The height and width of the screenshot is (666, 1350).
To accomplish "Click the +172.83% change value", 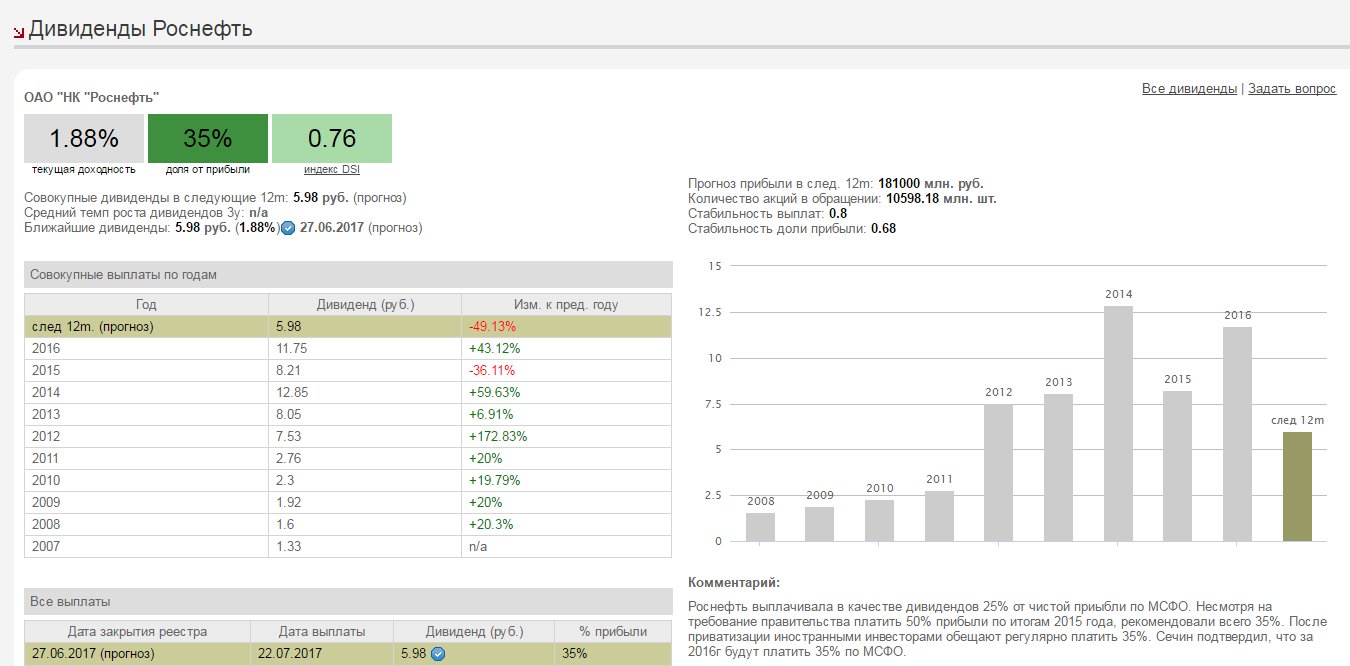I will pyautogui.click(x=497, y=436).
